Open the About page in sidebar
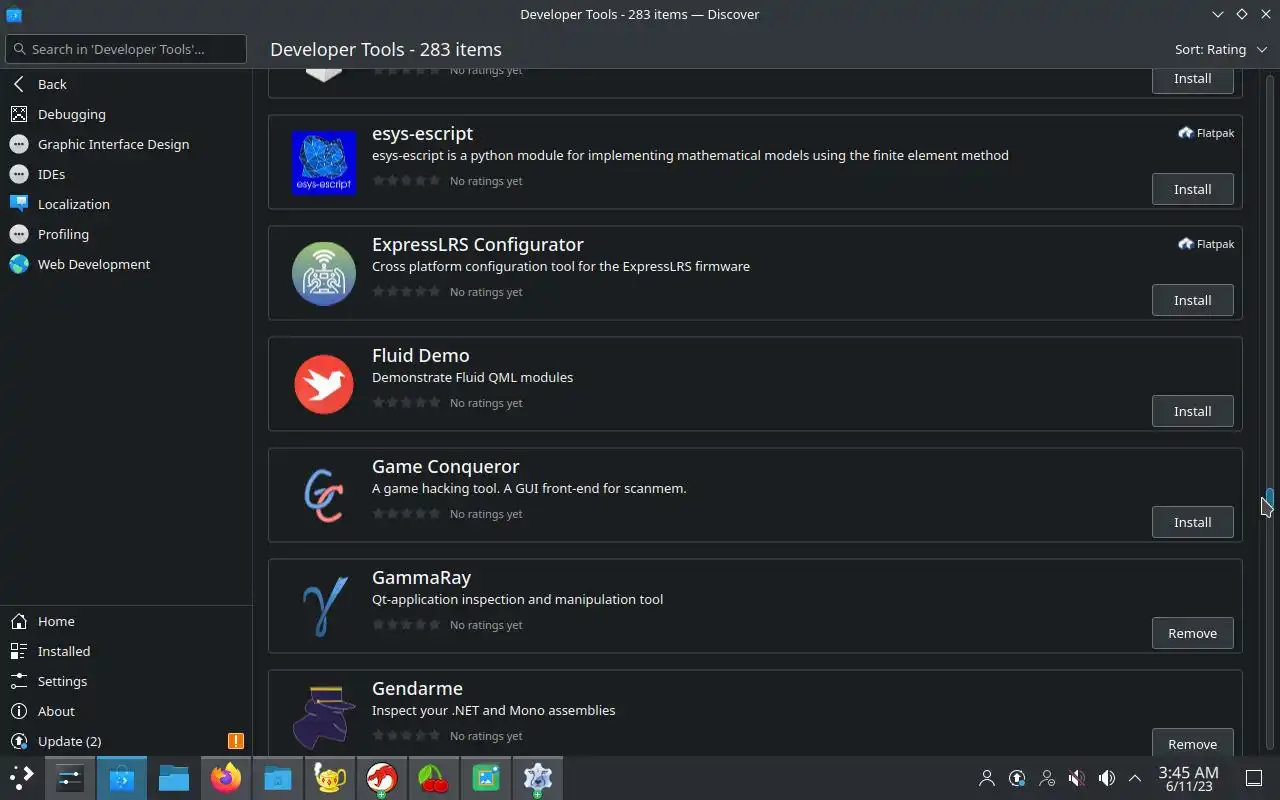 (126, 711)
